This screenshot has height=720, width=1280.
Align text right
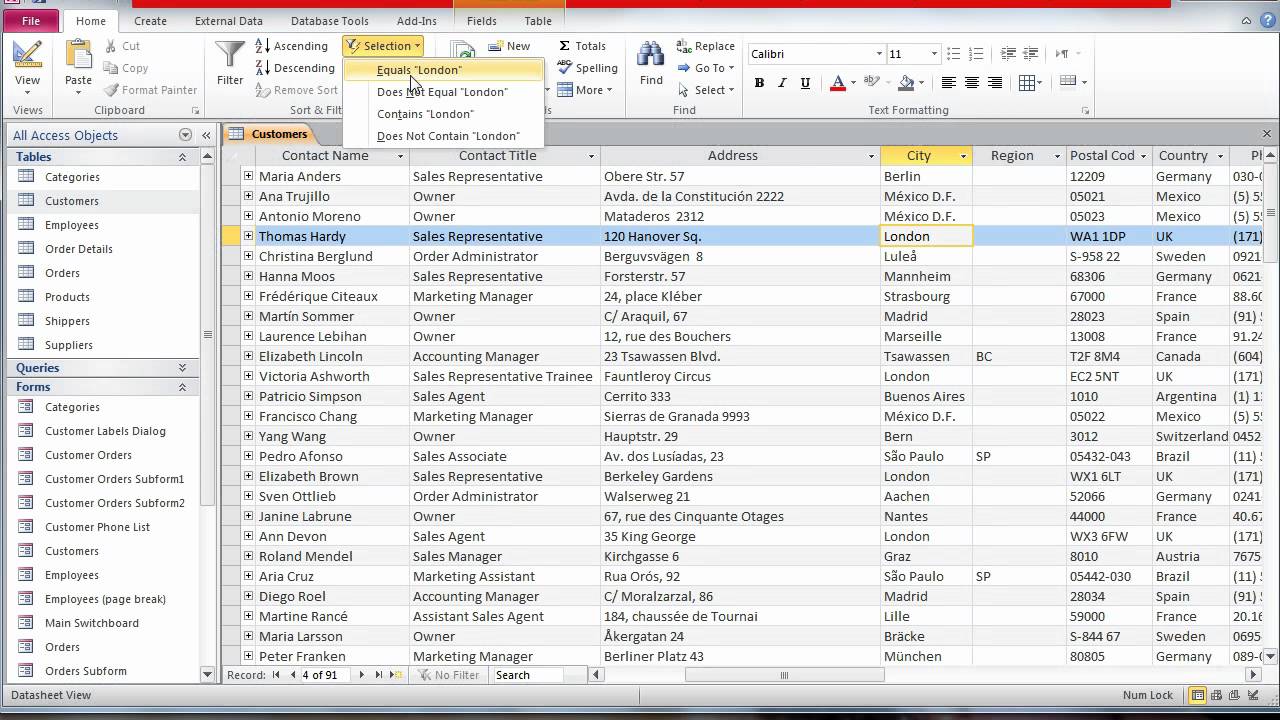coord(994,83)
